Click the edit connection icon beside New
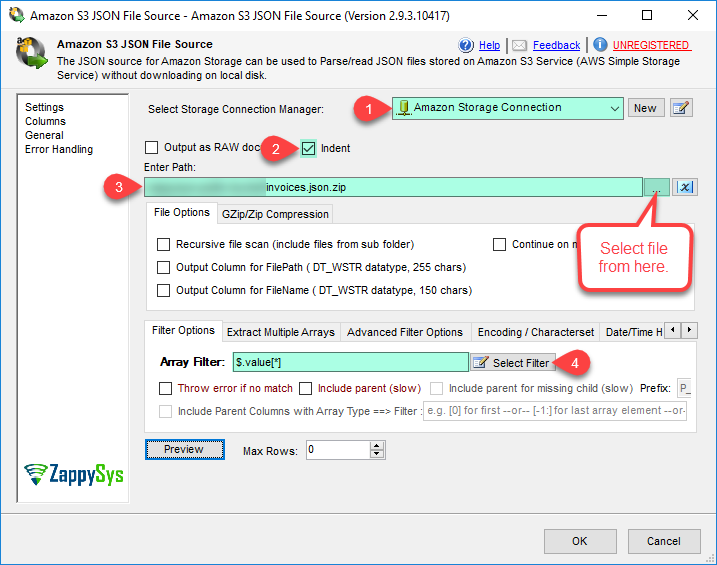 (x=681, y=108)
